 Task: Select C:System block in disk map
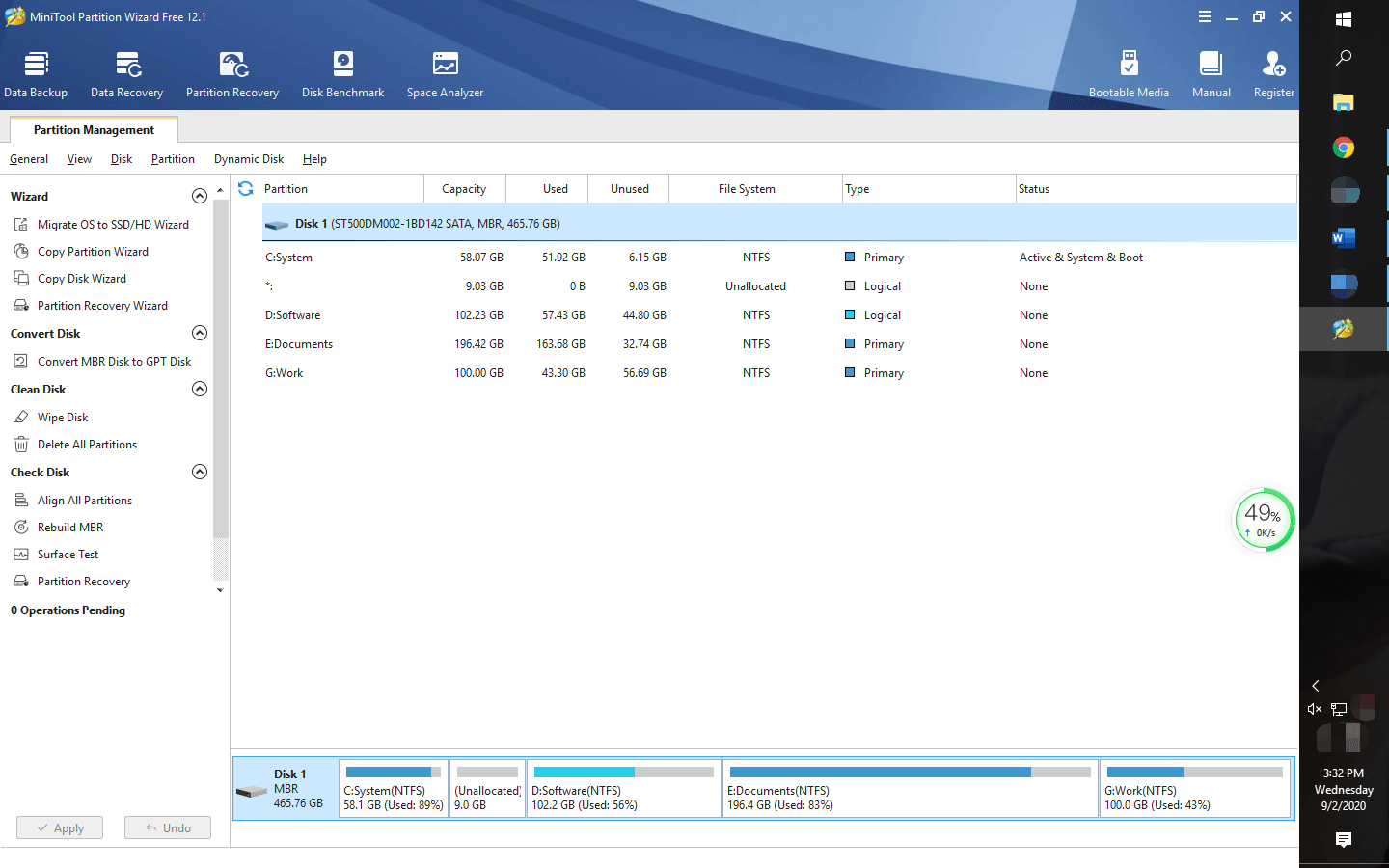394,789
